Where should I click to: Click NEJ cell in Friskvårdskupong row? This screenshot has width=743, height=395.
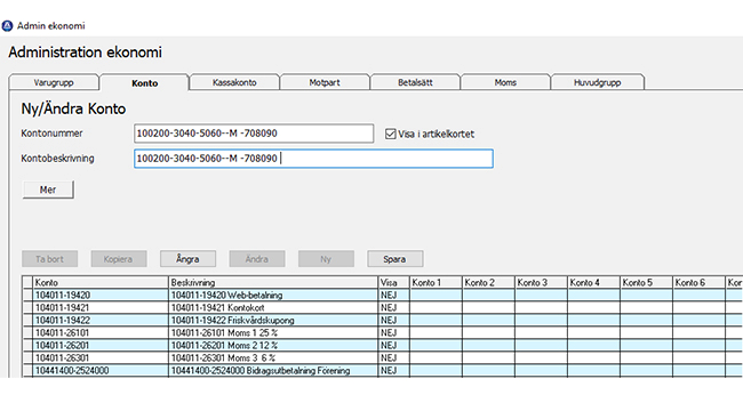click(x=394, y=320)
